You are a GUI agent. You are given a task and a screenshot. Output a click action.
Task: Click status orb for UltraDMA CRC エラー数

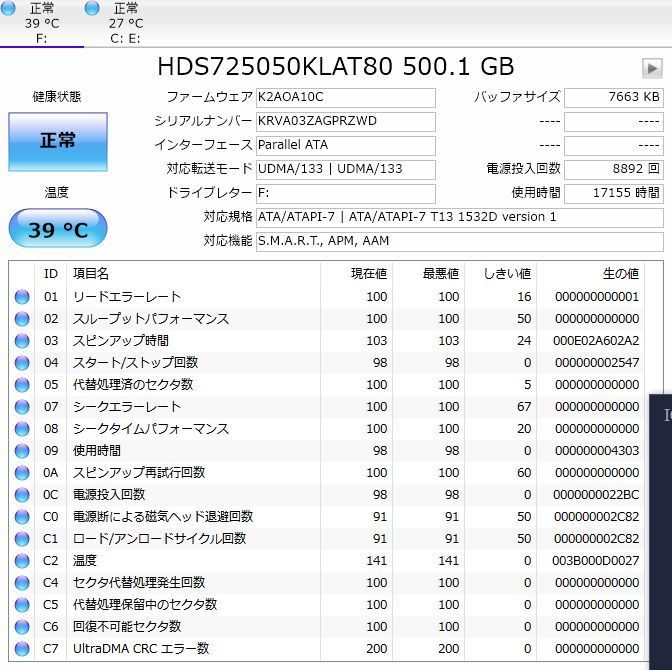pos(22,649)
